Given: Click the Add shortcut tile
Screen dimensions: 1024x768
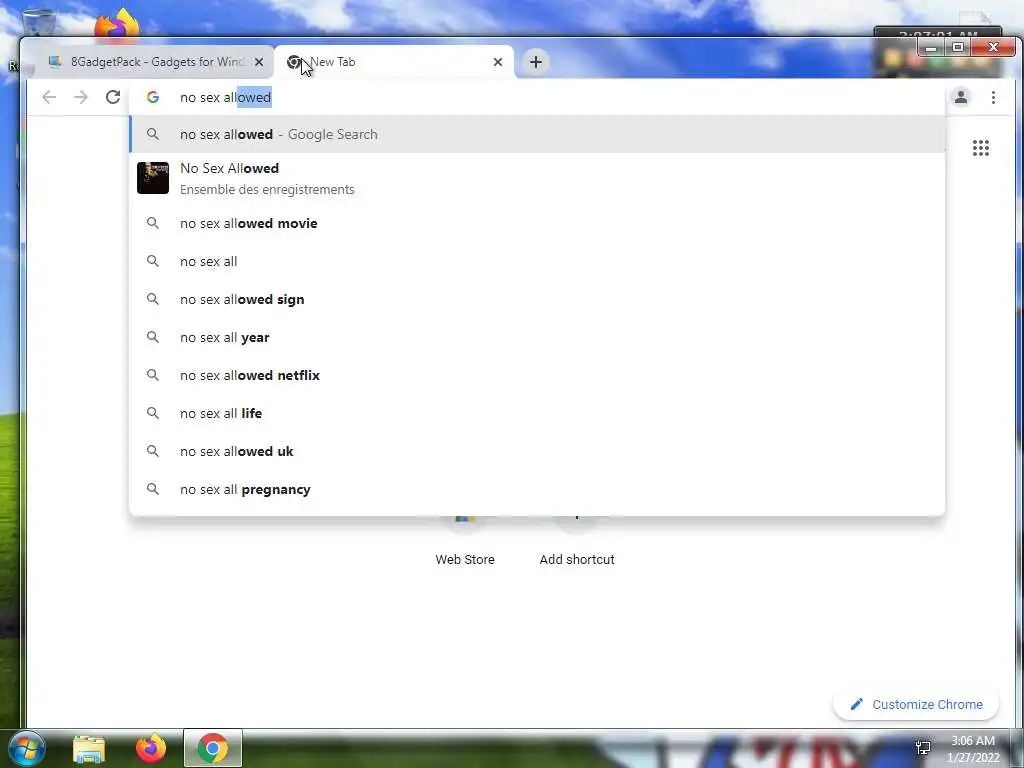Looking at the screenshot, I should [x=577, y=542].
